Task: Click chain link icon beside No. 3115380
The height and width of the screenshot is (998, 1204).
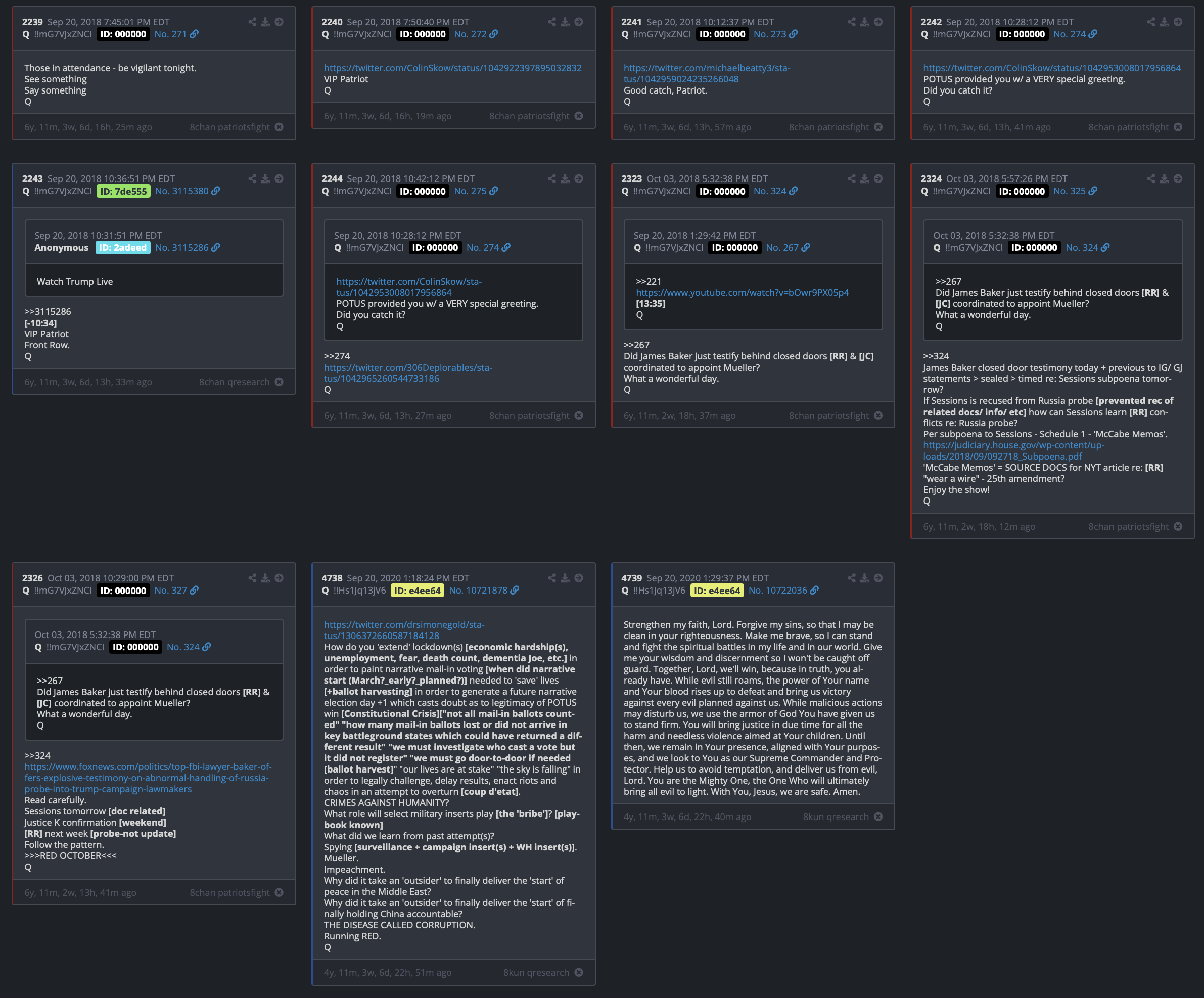Action: point(215,191)
